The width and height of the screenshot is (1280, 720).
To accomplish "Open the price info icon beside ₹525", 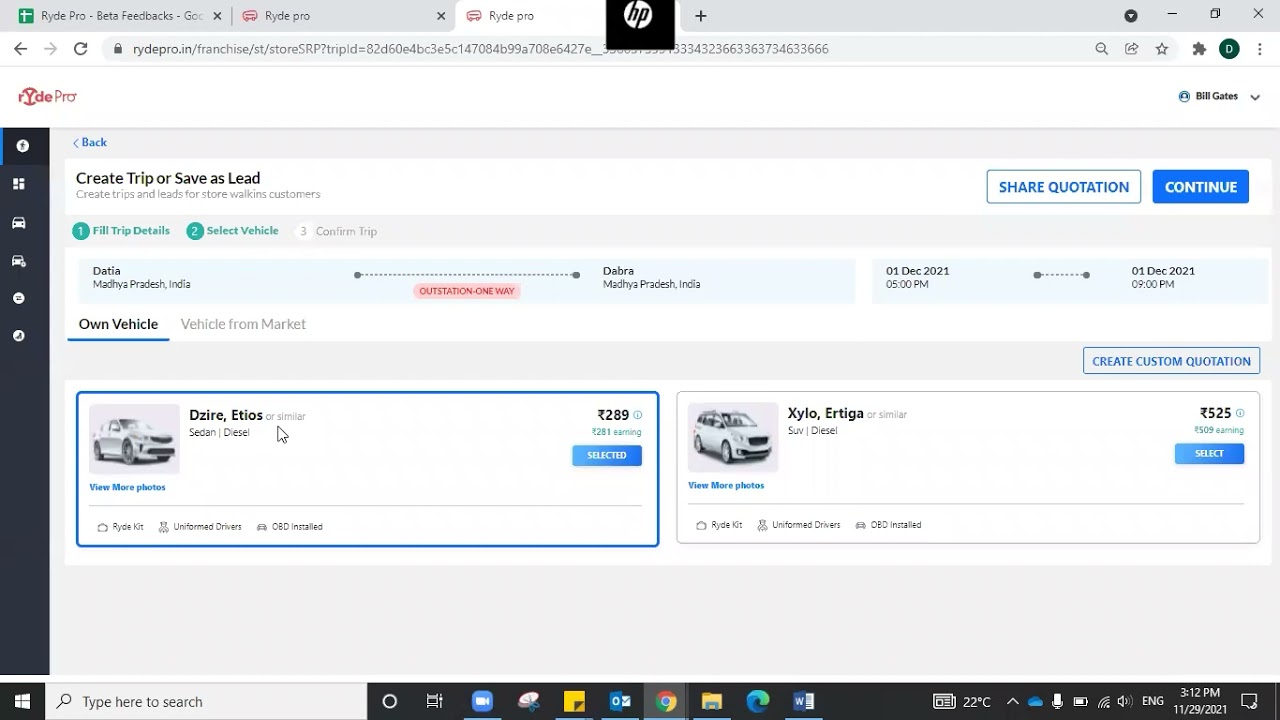I will click(1240, 413).
